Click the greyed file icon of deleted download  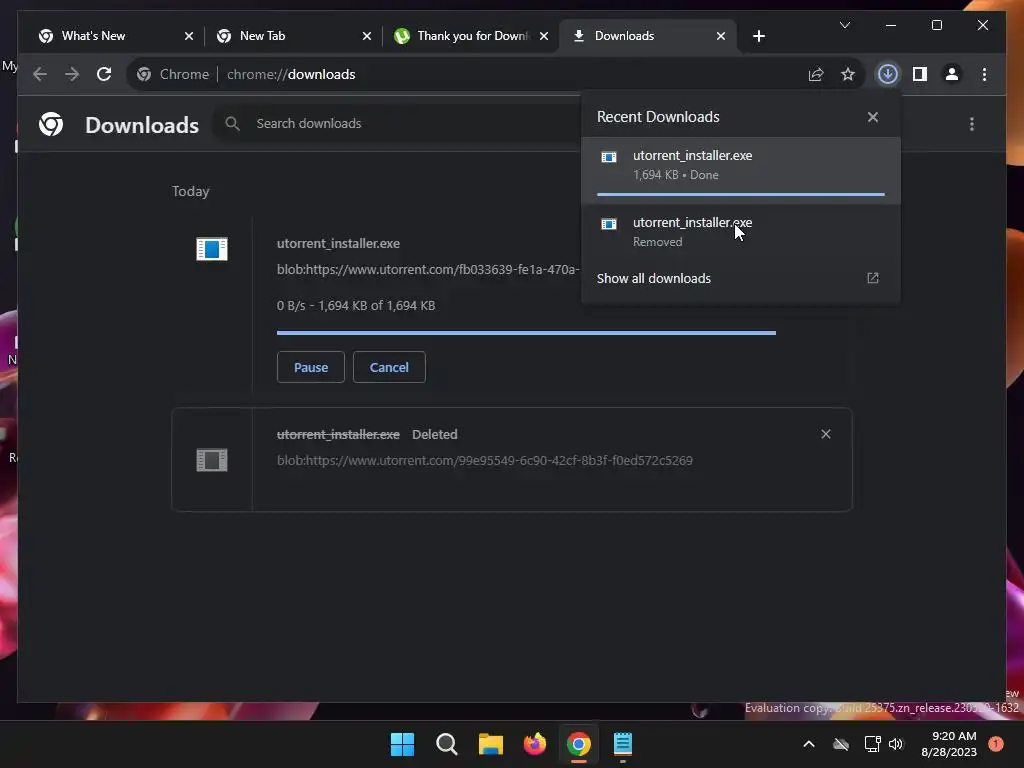(212, 460)
